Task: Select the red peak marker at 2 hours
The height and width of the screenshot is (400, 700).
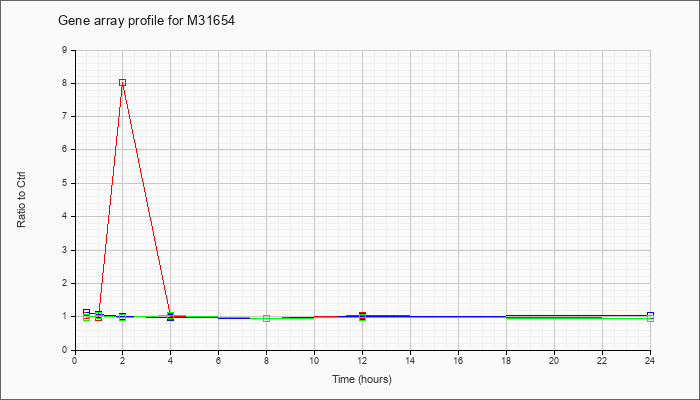Action: [x=122, y=83]
